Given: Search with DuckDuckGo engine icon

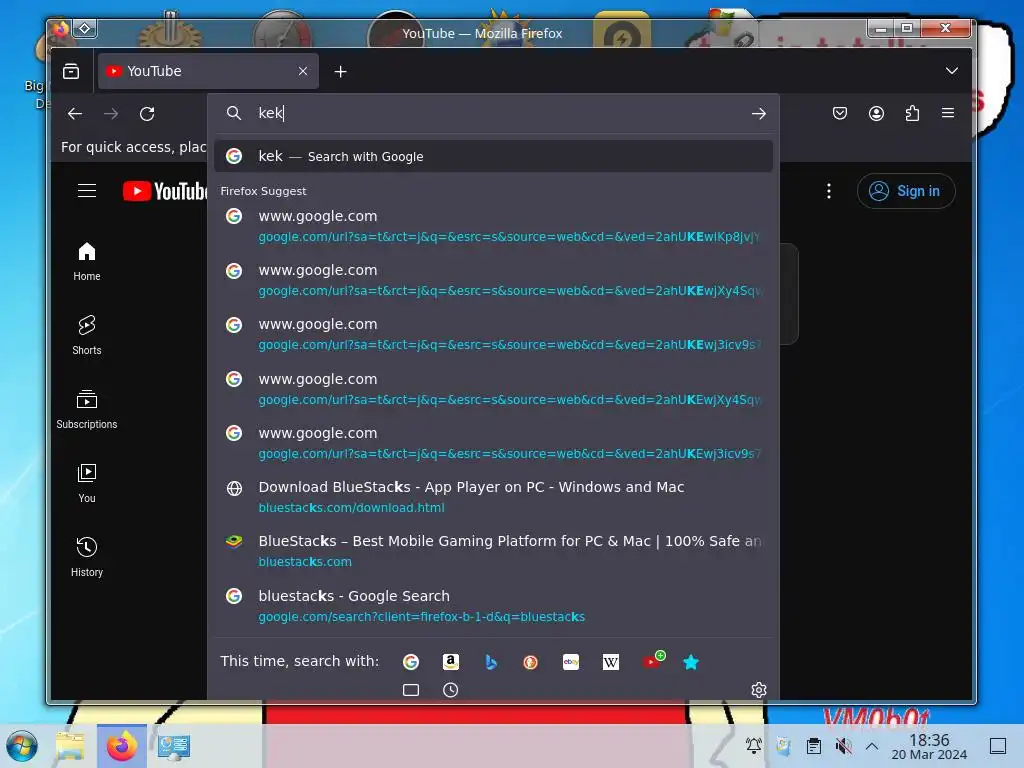Looking at the screenshot, I should [x=530, y=662].
